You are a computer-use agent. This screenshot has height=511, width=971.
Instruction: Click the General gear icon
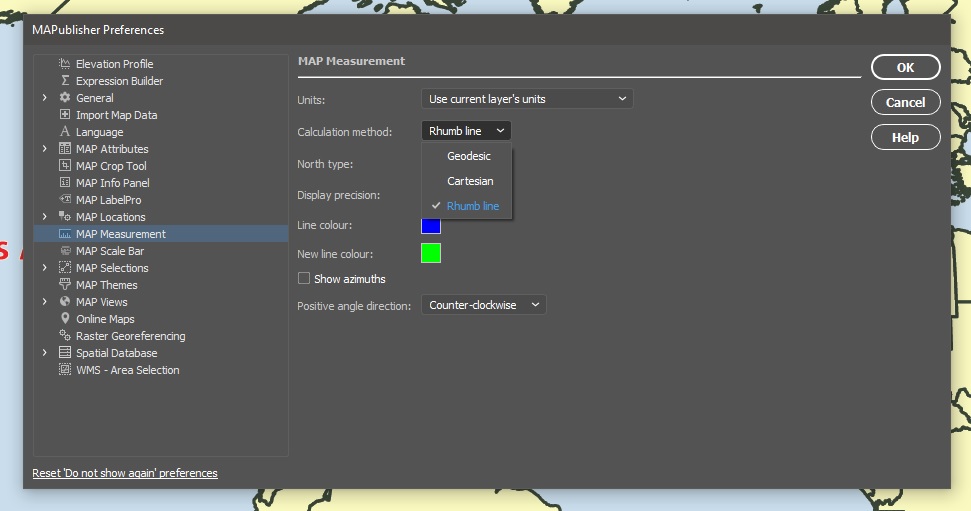tap(64, 97)
